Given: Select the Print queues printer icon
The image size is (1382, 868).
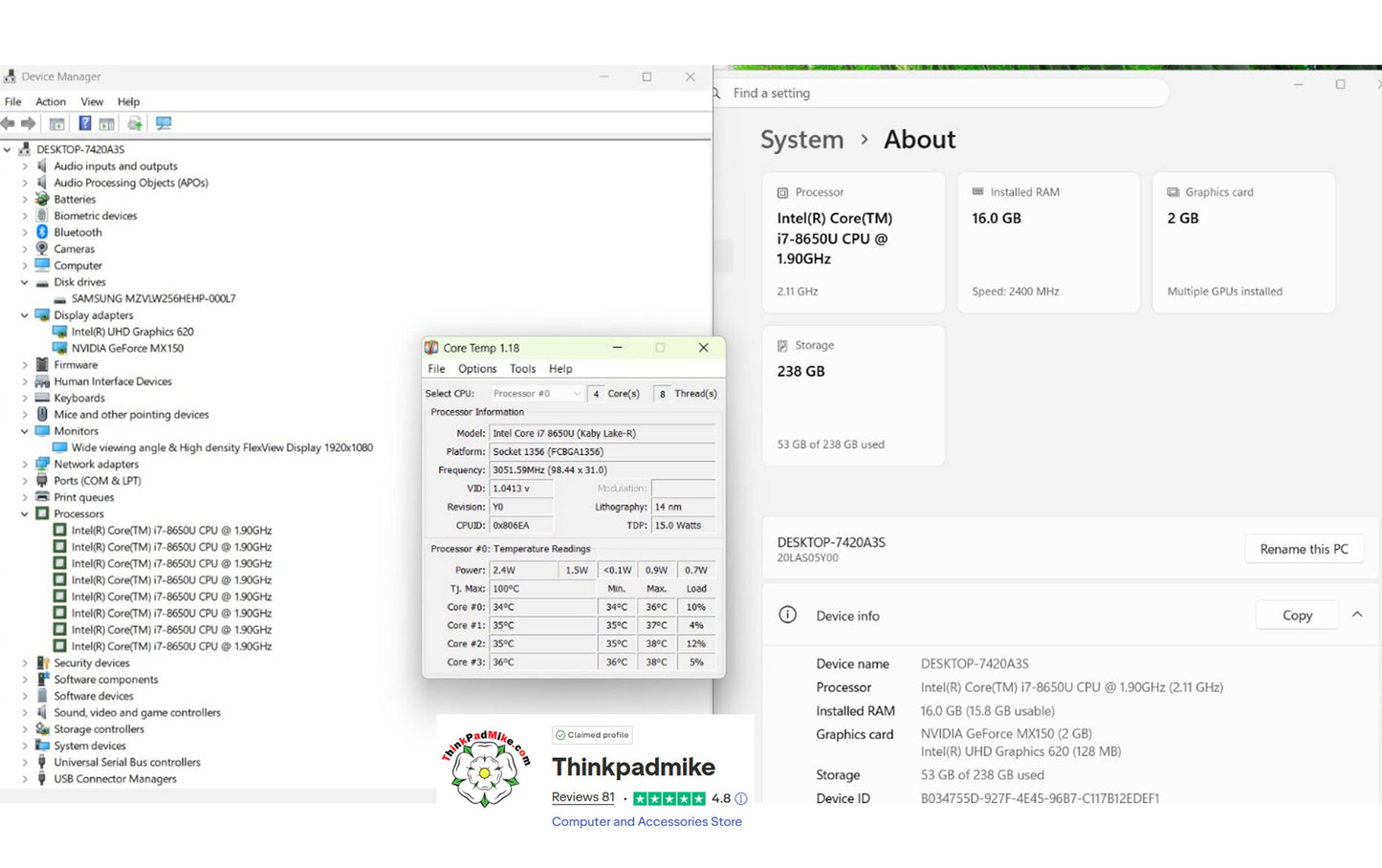Looking at the screenshot, I should (x=42, y=497).
